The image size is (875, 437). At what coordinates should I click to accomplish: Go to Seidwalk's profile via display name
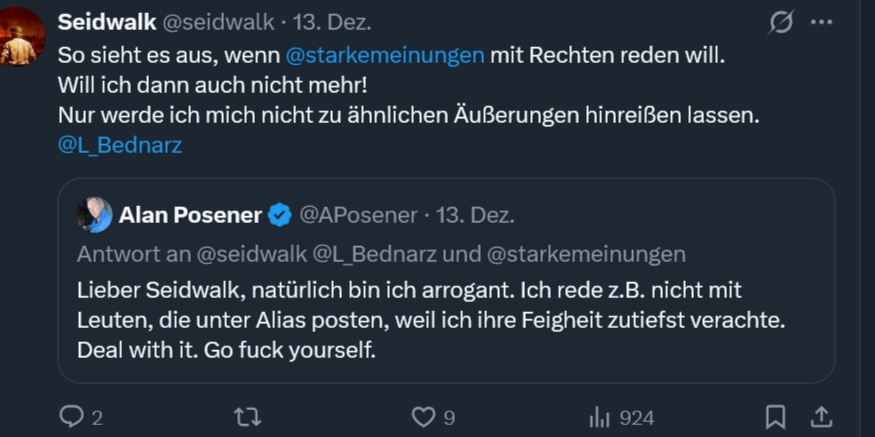pyautogui.click(x=100, y=23)
